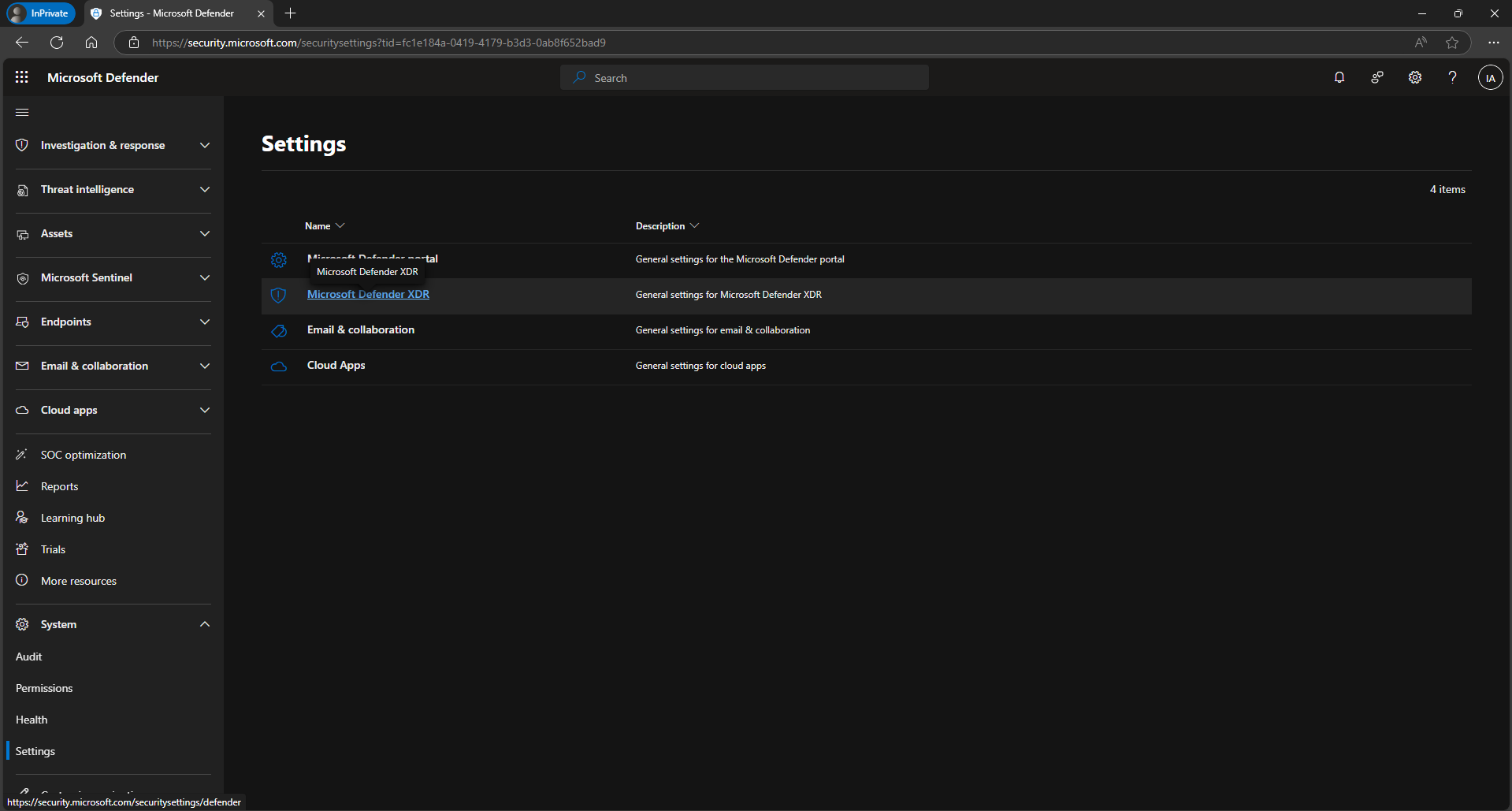Open Audit under System
The width and height of the screenshot is (1512, 811).
[29, 657]
